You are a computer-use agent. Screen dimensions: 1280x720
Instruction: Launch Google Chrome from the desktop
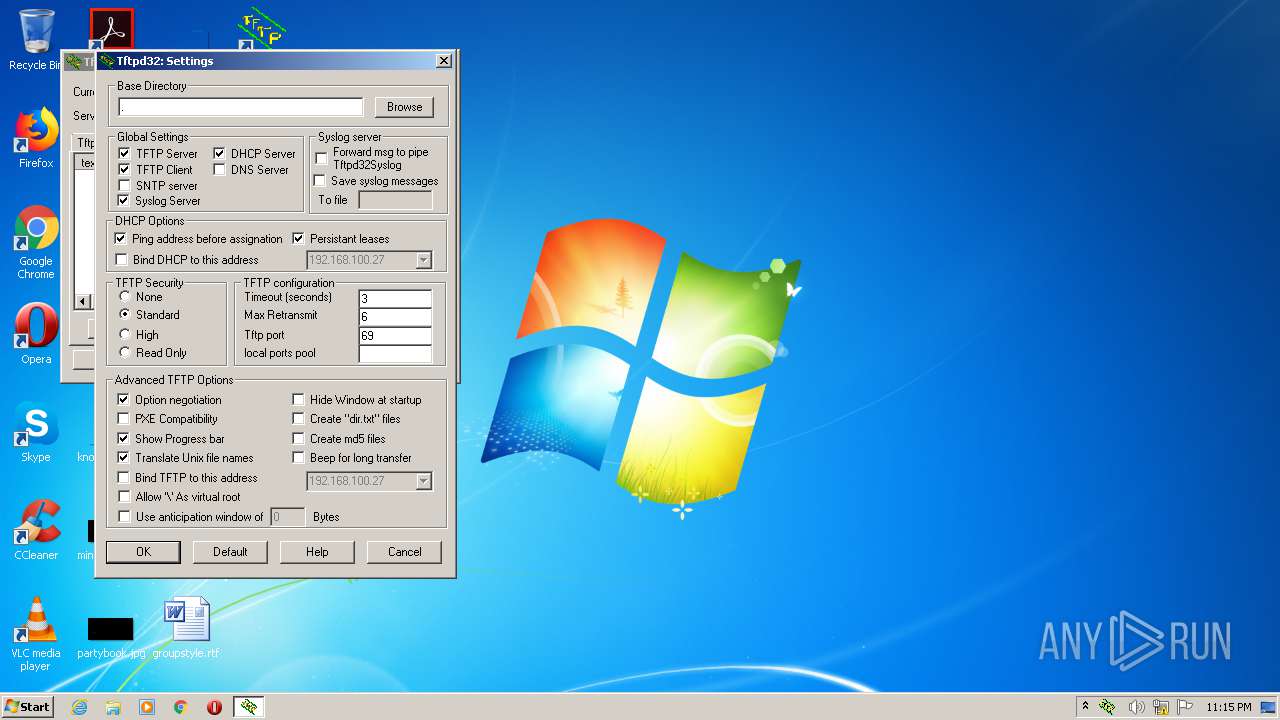click(36, 242)
